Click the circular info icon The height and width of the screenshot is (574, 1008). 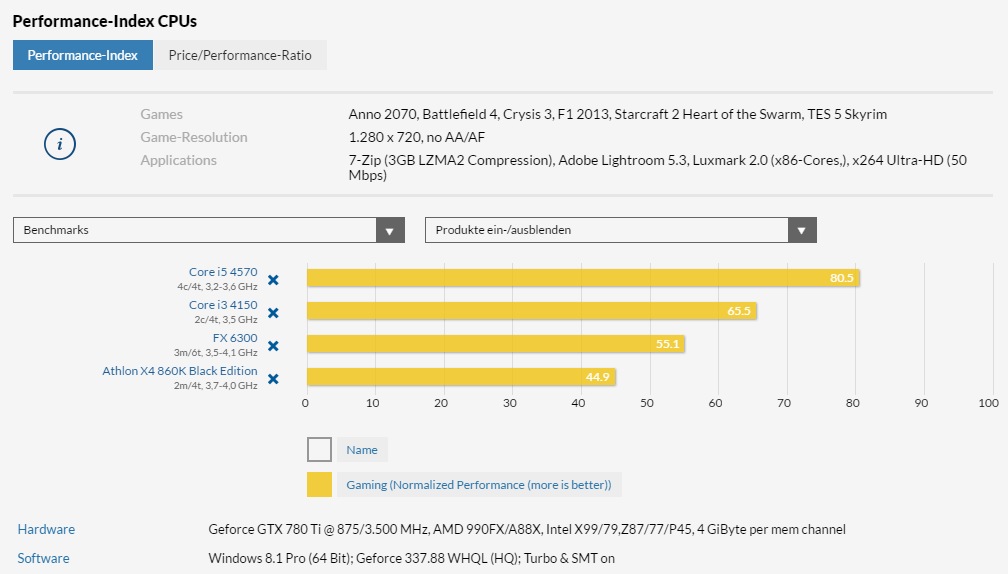60,143
